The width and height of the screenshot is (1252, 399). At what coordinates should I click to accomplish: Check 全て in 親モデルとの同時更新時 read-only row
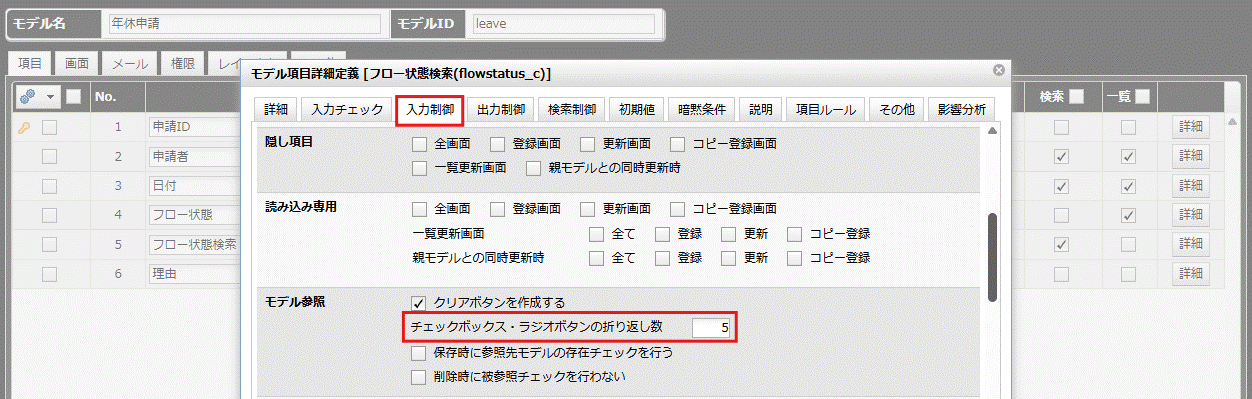[x=596, y=258]
